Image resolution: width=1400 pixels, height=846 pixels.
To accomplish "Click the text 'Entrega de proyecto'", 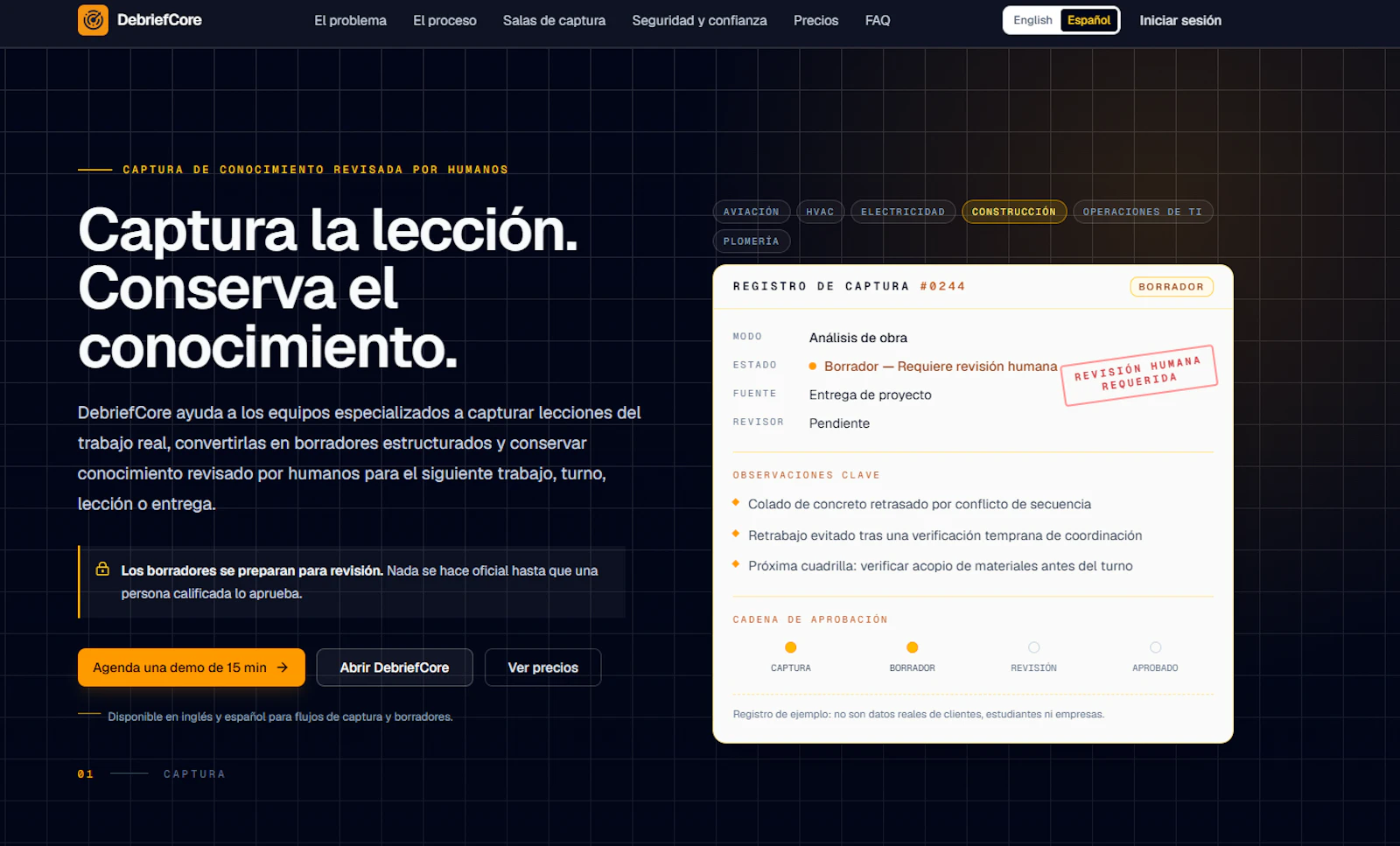I will tap(871, 395).
